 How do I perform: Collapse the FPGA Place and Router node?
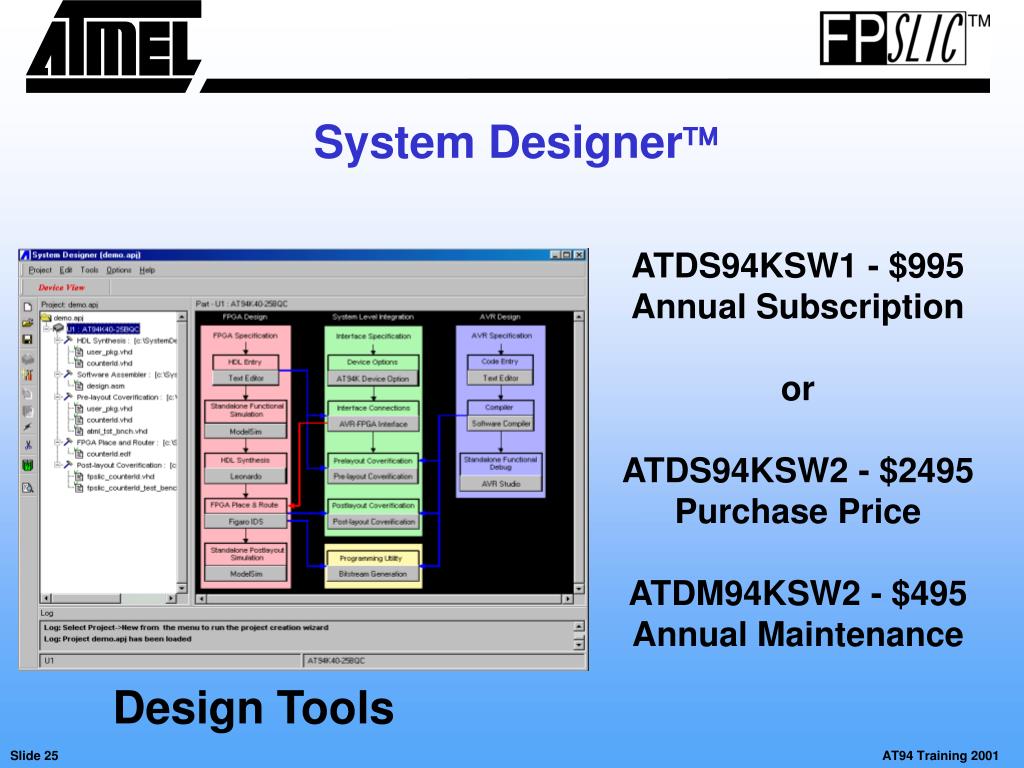(57, 442)
